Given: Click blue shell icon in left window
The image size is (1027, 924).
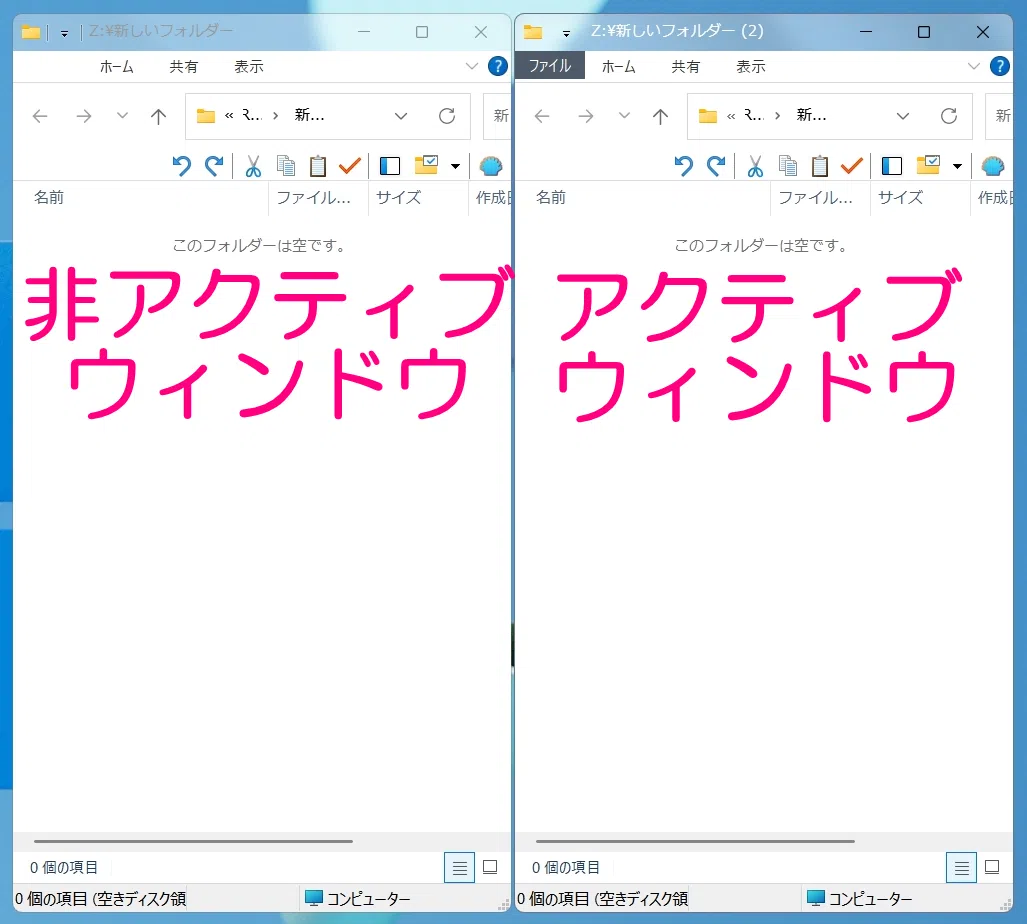Looking at the screenshot, I should pyautogui.click(x=491, y=166).
